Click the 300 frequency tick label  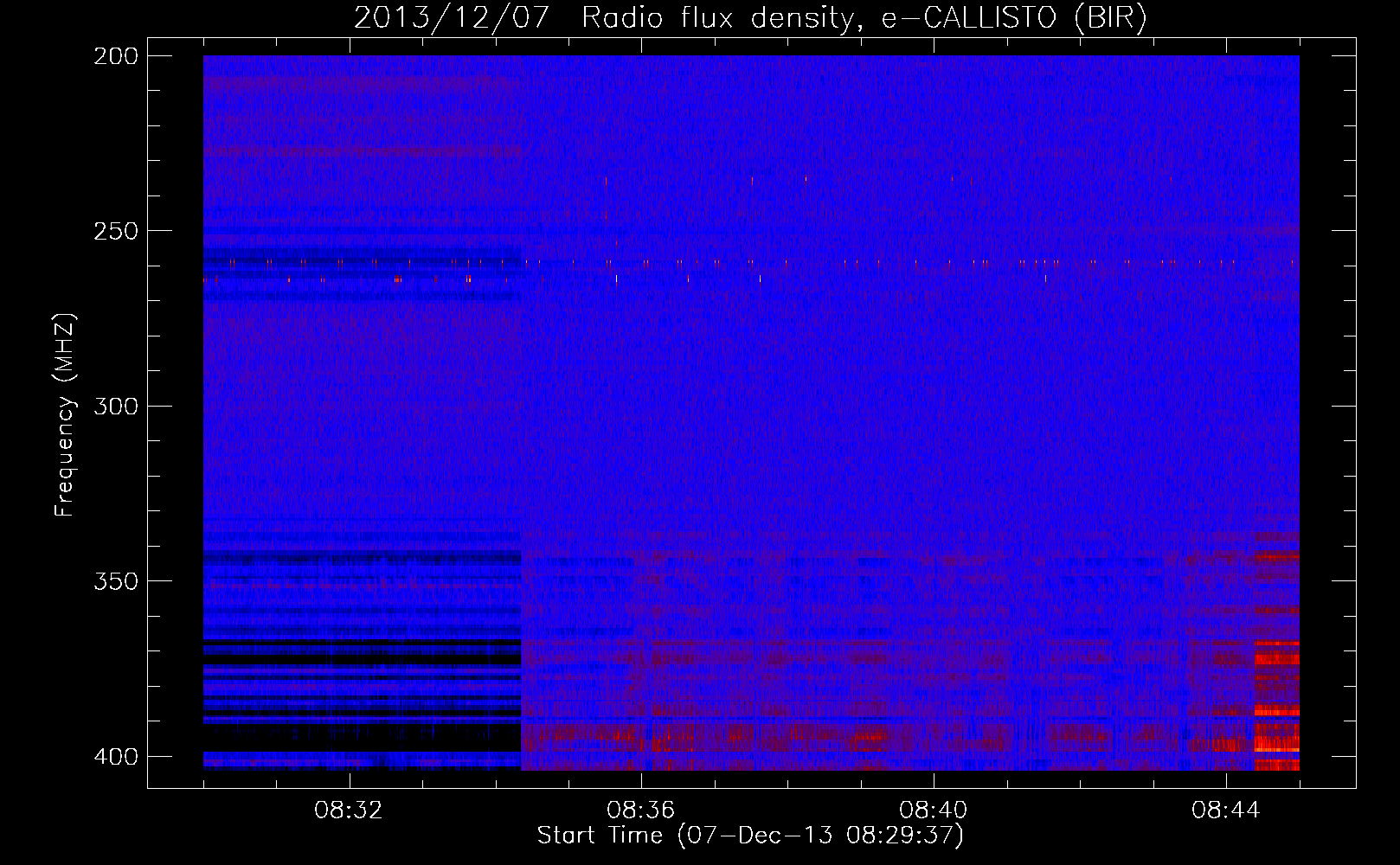coord(115,406)
